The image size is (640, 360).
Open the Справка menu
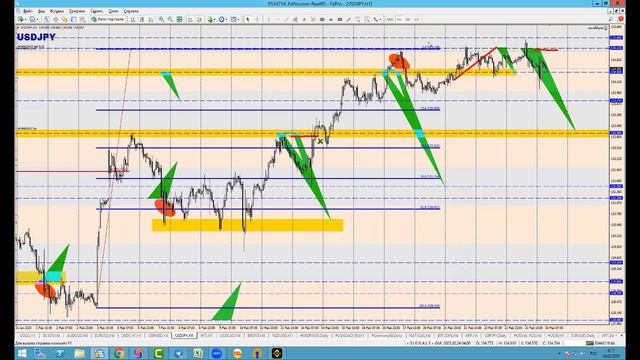coord(131,11)
